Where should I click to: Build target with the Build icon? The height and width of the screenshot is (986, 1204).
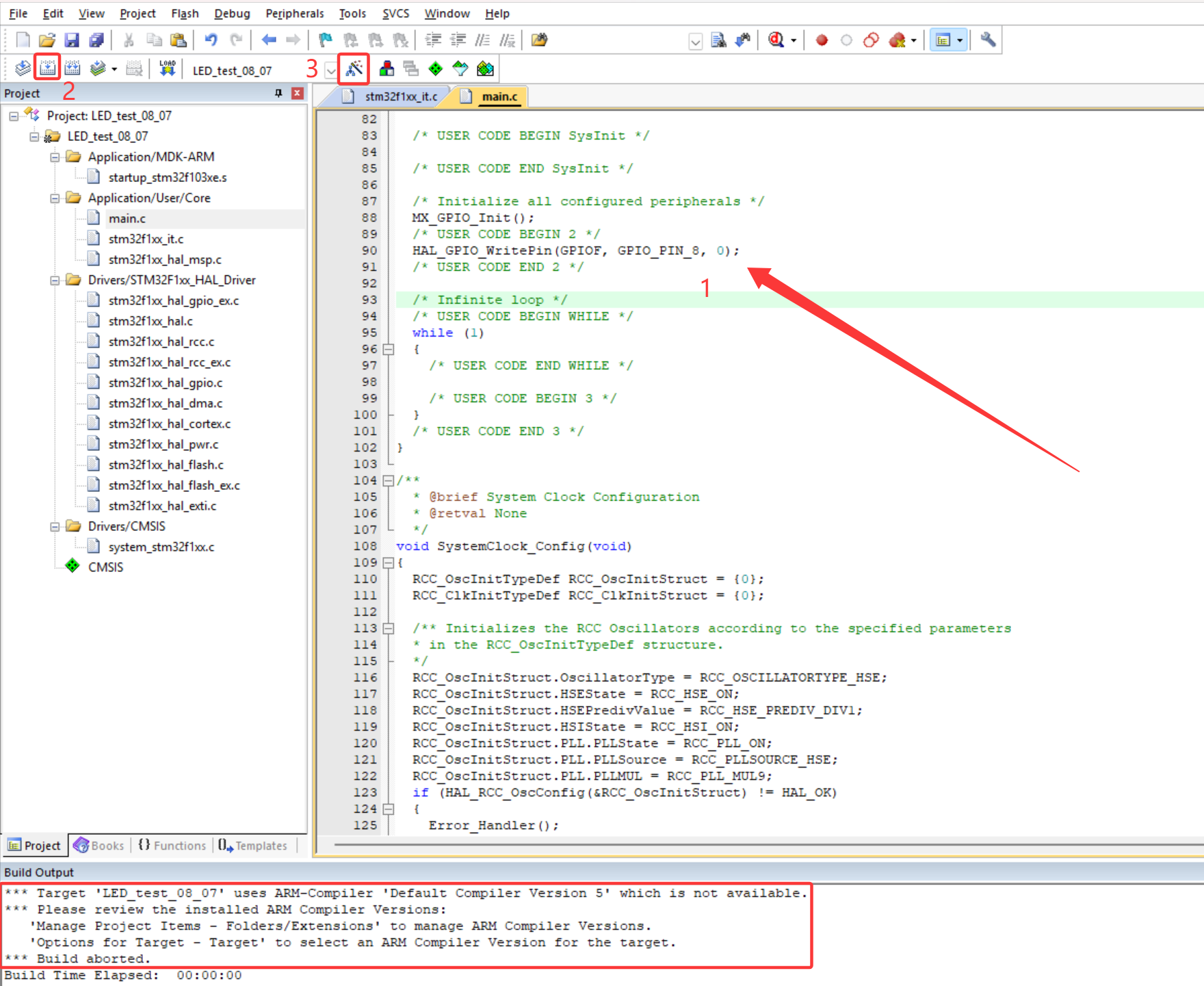tap(47, 68)
